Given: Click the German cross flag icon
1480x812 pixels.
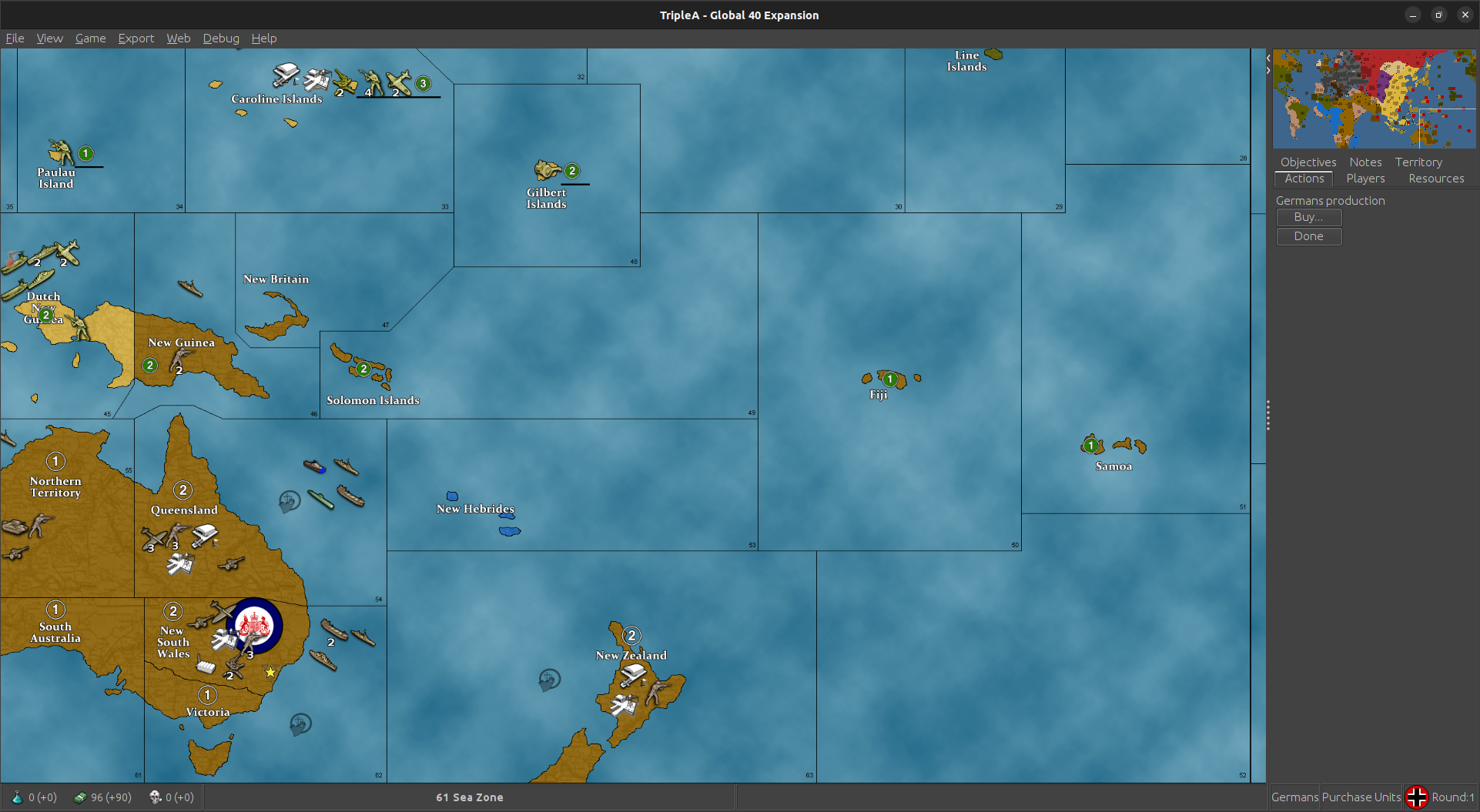Looking at the screenshot, I should pos(1416,797).
